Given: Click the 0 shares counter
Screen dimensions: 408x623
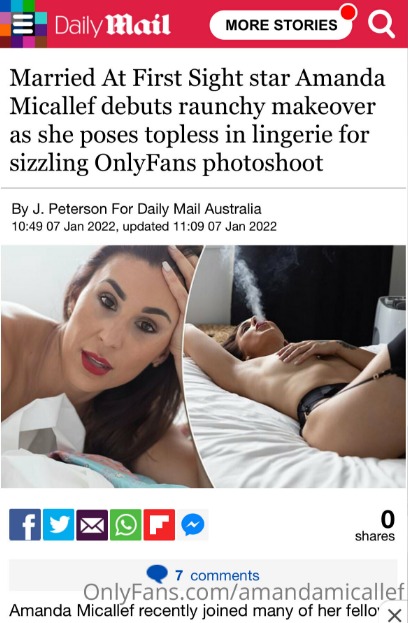Looking at the screenshot, I should (375, 526).
